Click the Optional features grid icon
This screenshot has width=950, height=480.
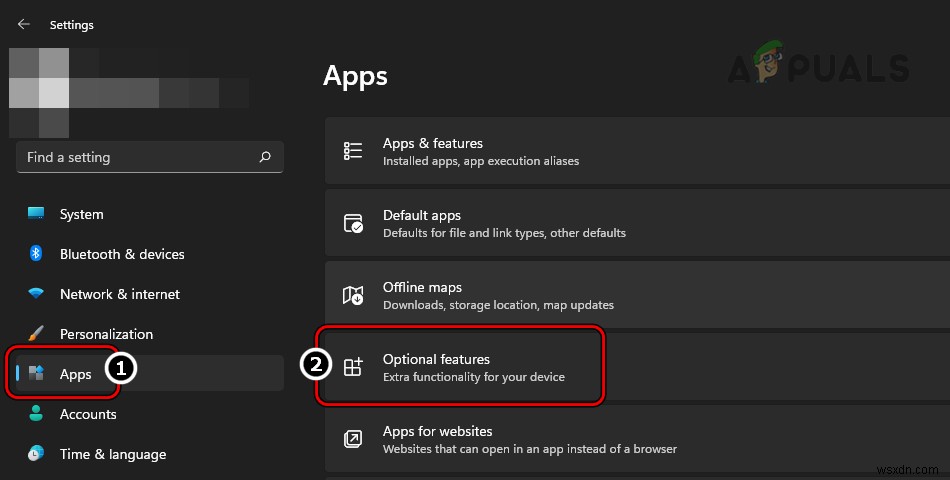pos(353,367)
